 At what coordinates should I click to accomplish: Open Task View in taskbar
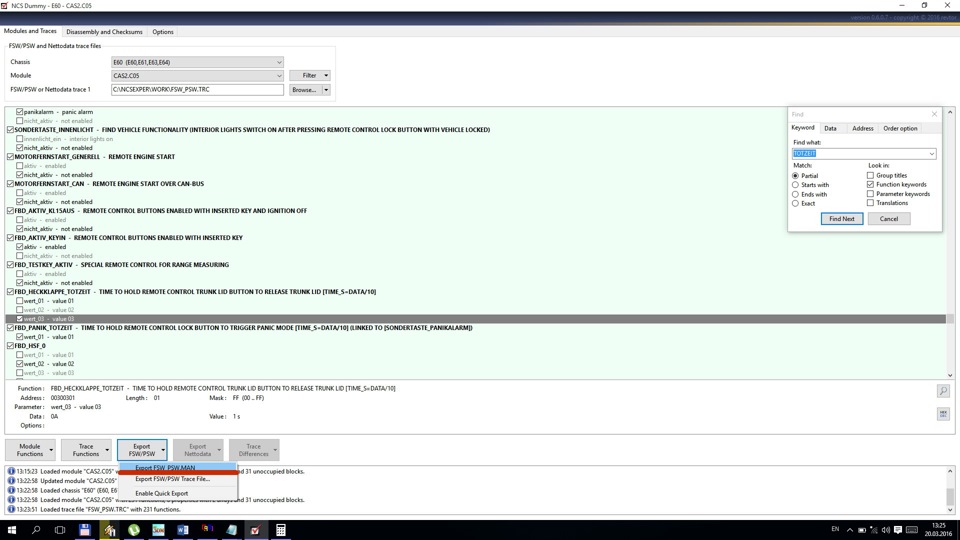[60, 530]
